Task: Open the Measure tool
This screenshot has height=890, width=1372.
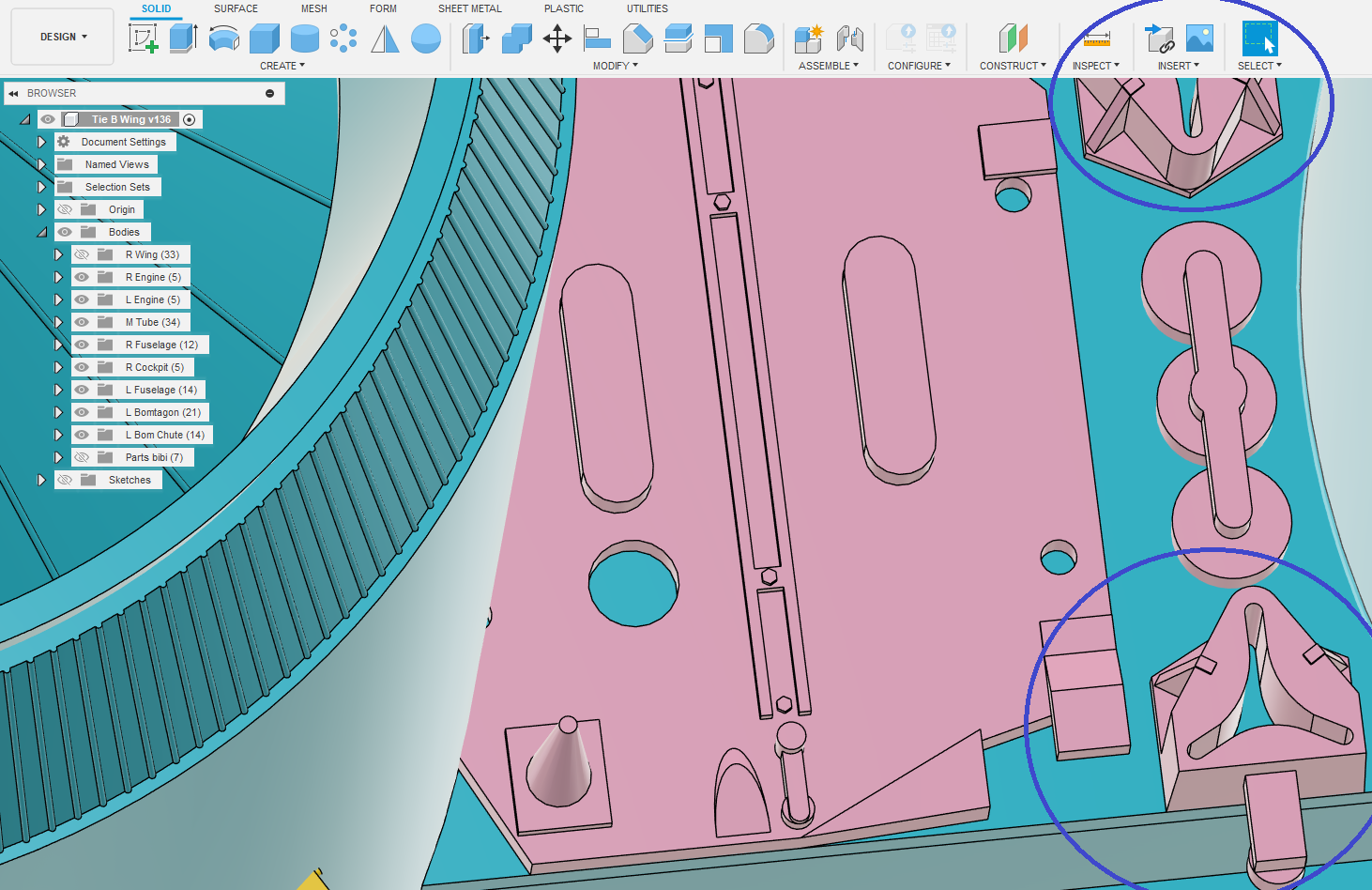Action: point(1096,38)
